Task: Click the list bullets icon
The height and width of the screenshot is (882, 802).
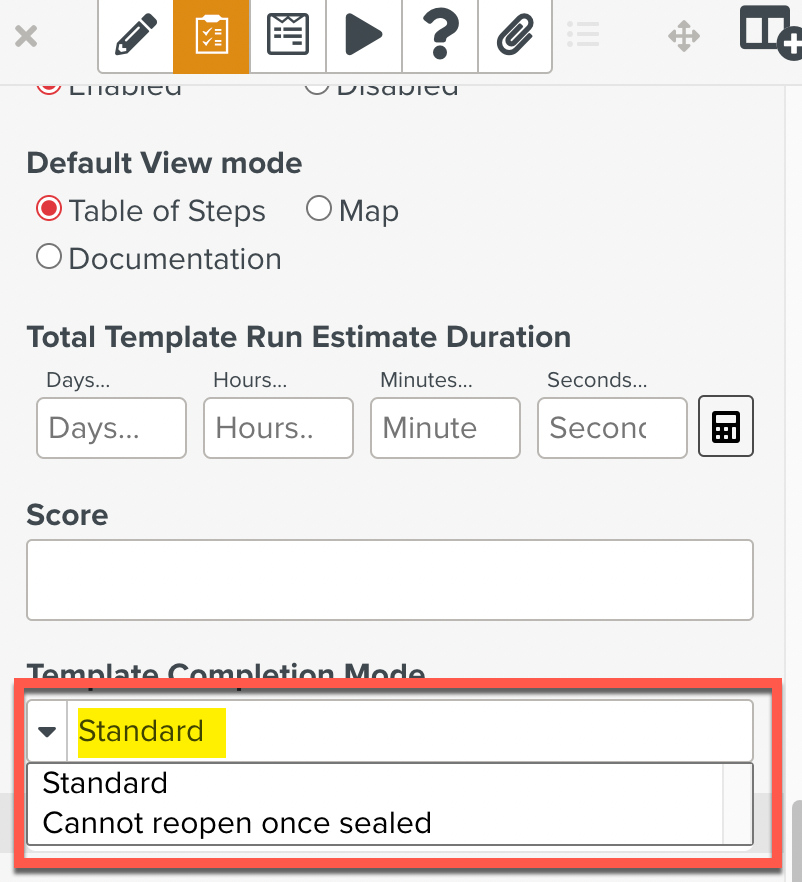Action: [x=583, y=37]
